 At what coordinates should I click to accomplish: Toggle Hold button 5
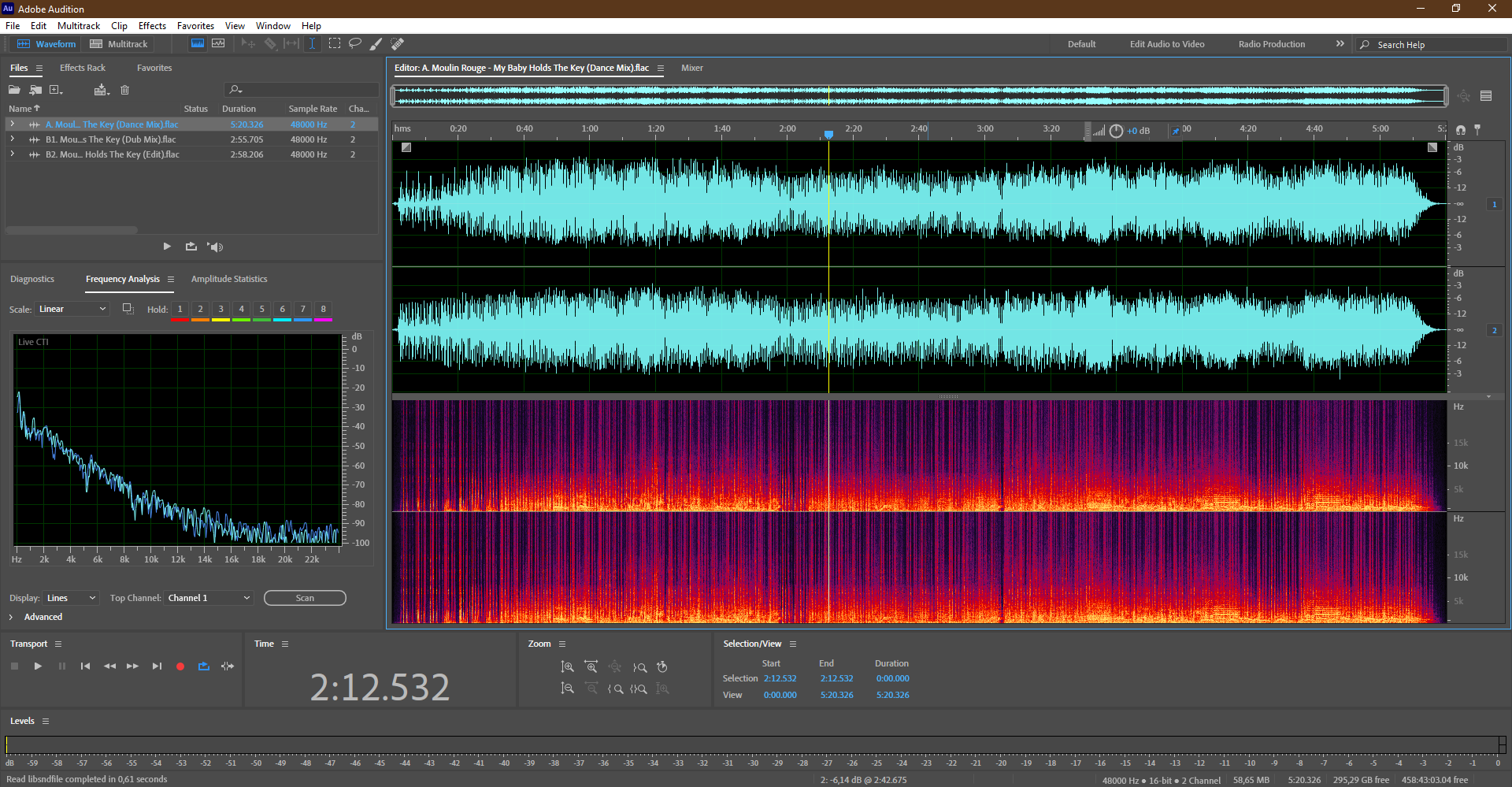tap(262, 310)
